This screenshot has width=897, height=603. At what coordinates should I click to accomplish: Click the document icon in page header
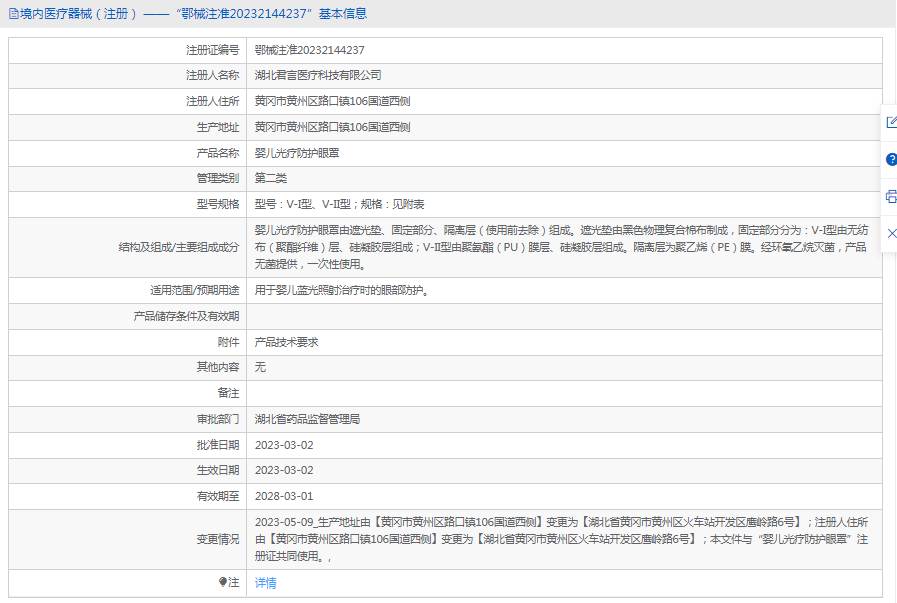coord(12,14)
